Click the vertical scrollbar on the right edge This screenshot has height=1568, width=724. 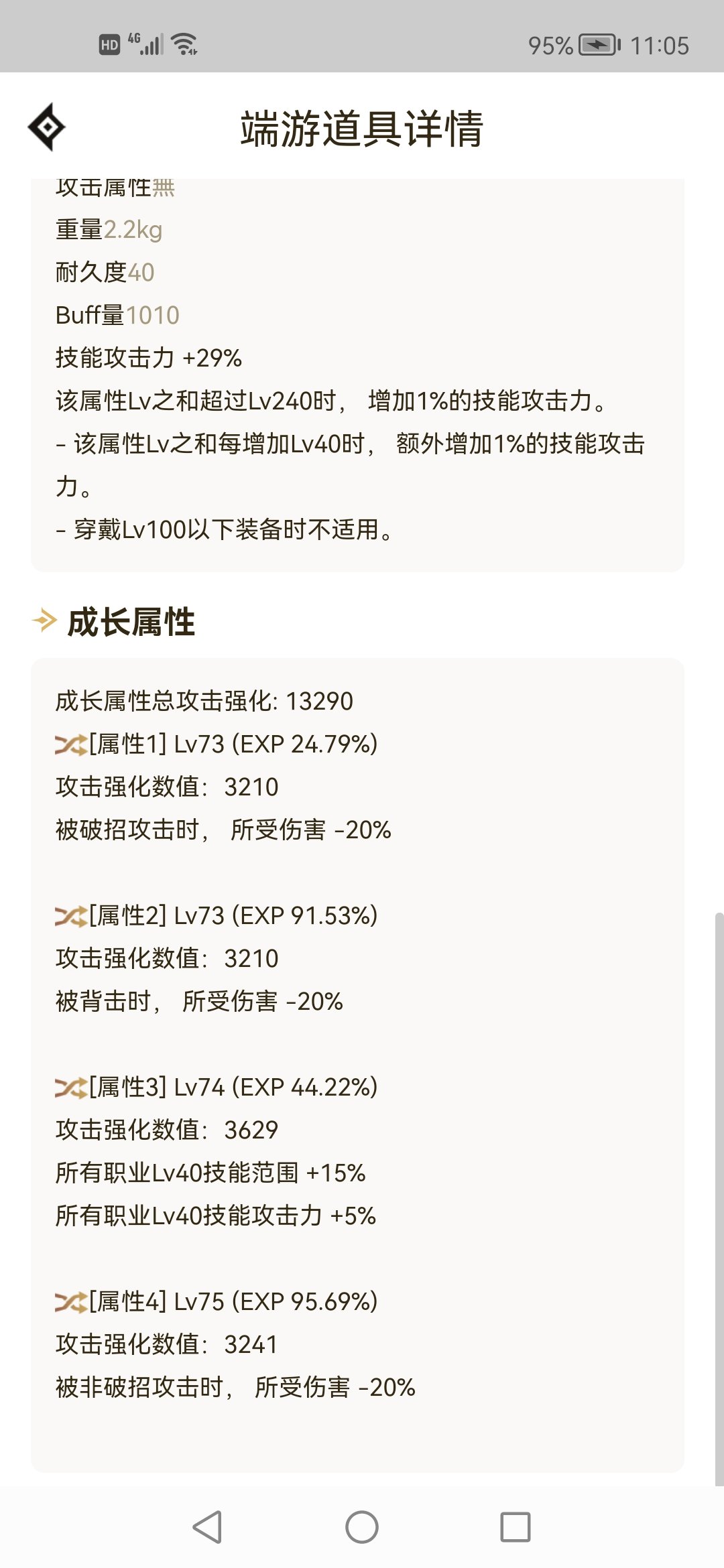[719, 1199]
